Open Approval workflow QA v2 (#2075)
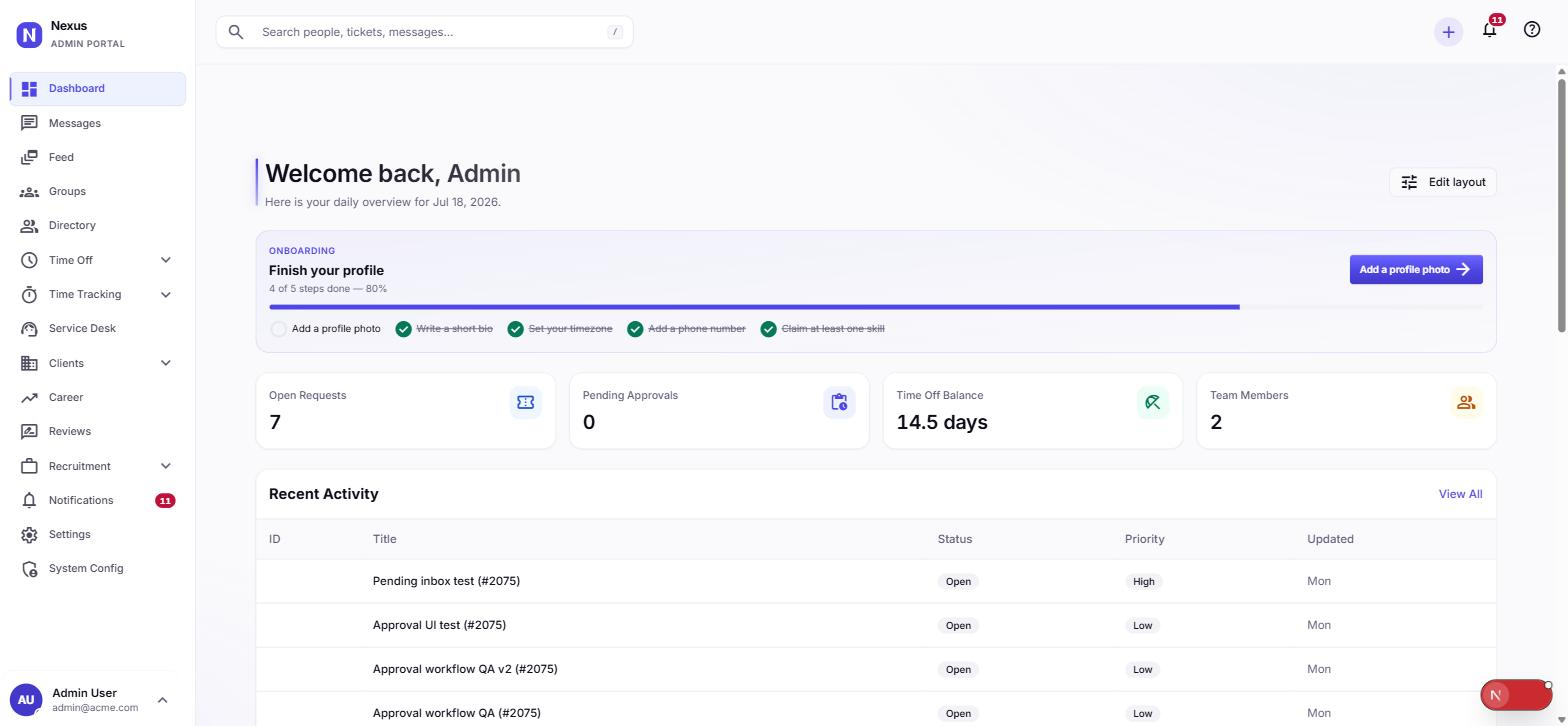The width and height of the screenshot is (1568, 726). pos(876,669)
